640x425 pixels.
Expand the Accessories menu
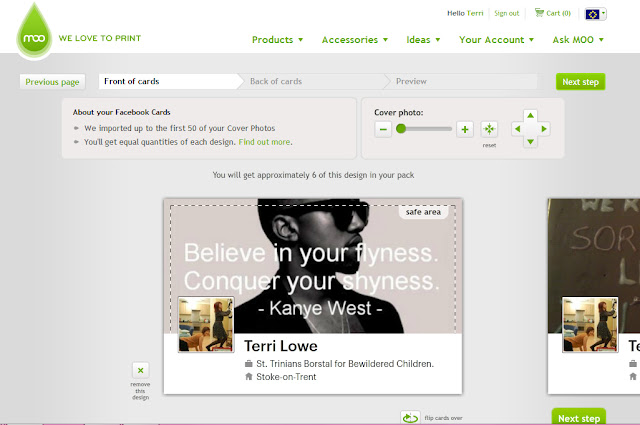tap(354, 40)
